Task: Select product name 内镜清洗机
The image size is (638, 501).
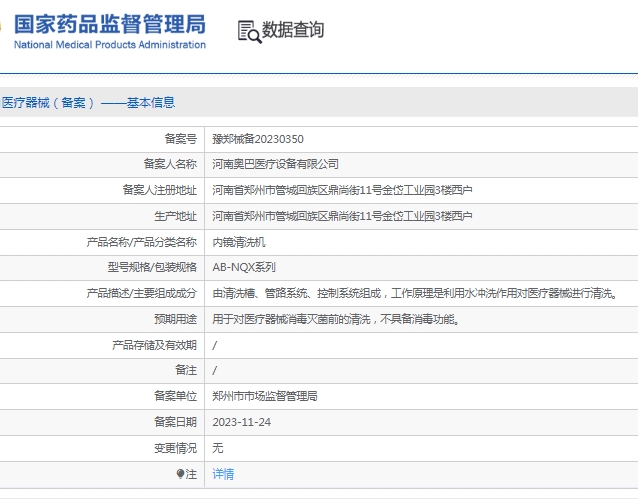Action: pos(239,242)
